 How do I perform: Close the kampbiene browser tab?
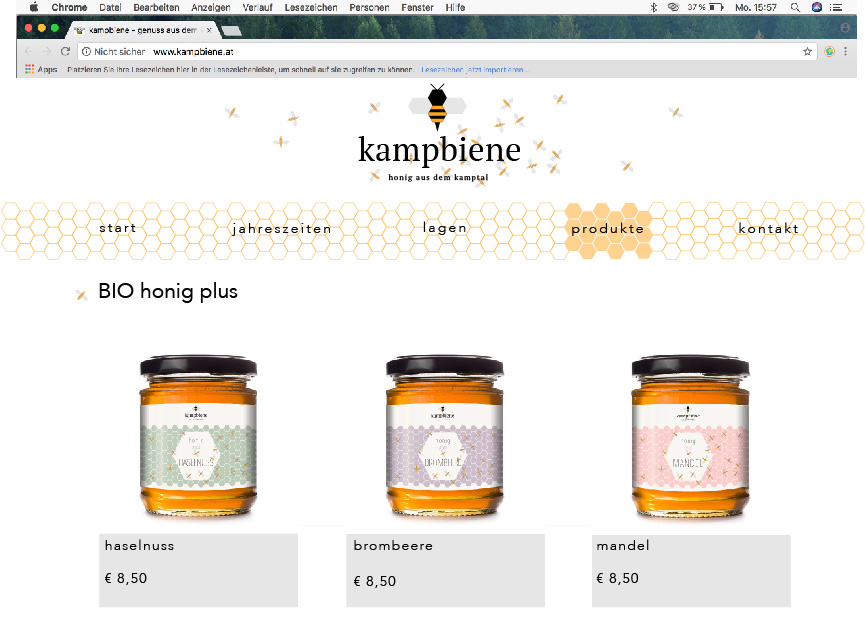[209, 30]
